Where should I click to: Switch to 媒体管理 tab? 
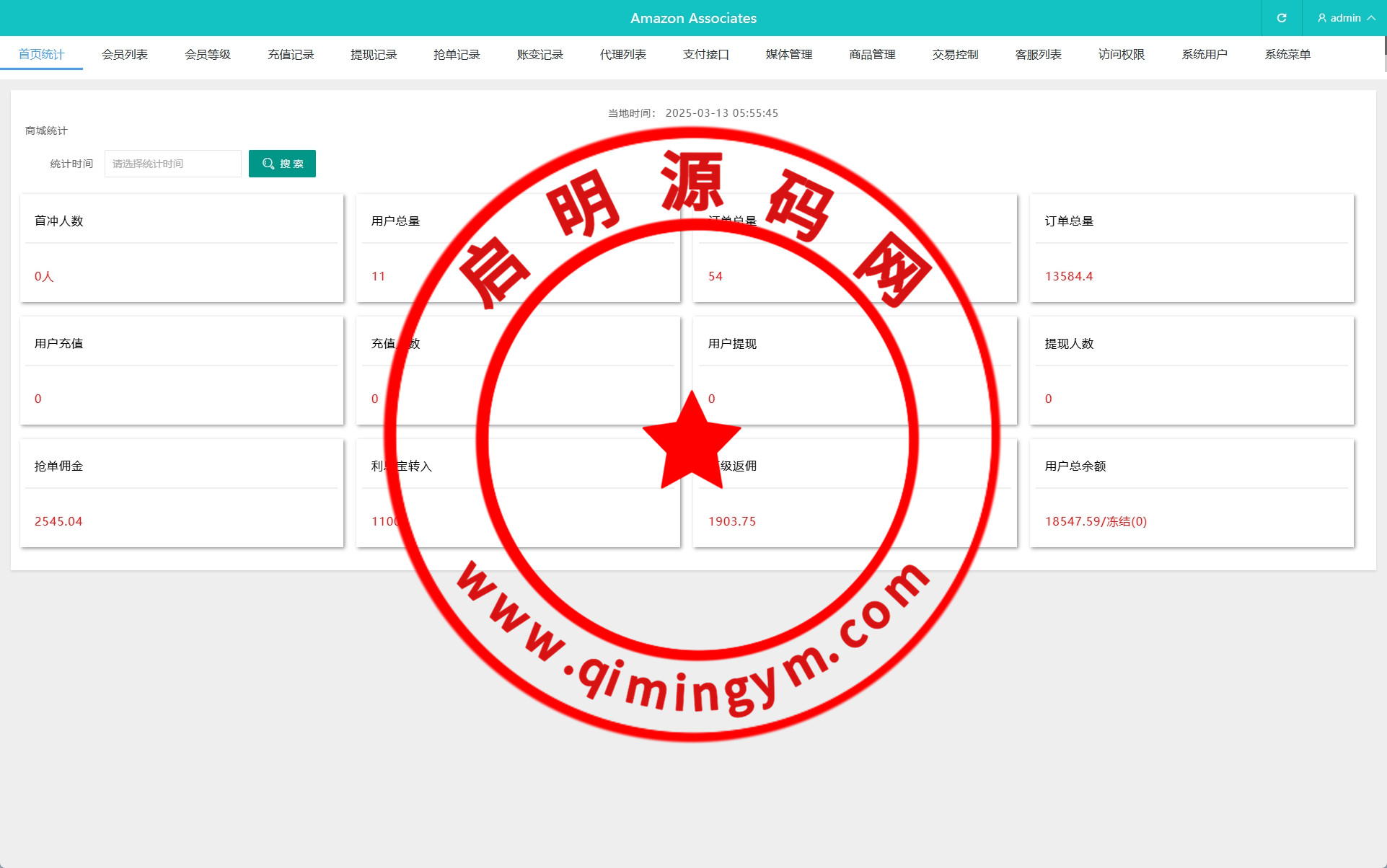(789, 55)
